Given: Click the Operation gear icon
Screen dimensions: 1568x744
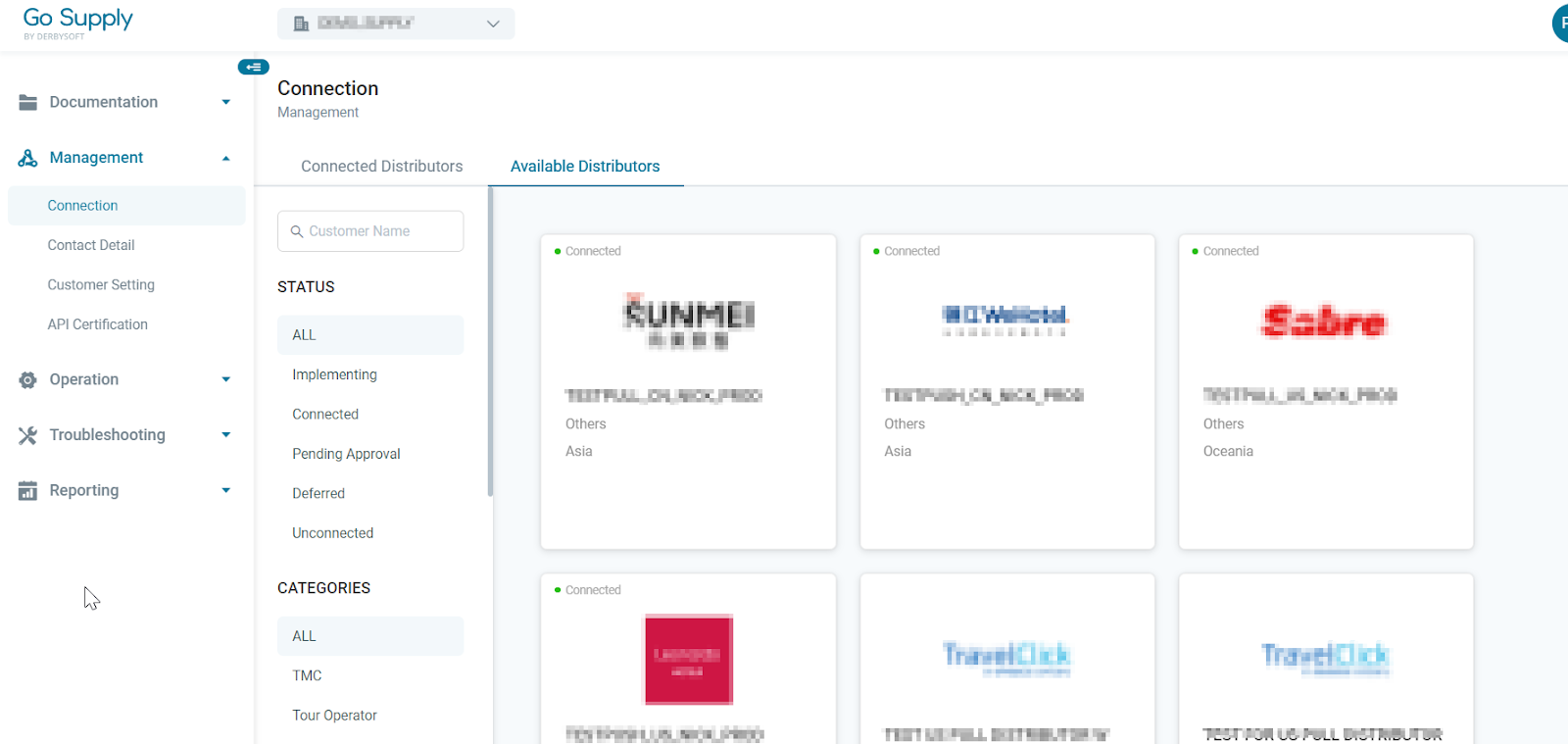Looking at the screenshot, I should click(x=27, y=379).
